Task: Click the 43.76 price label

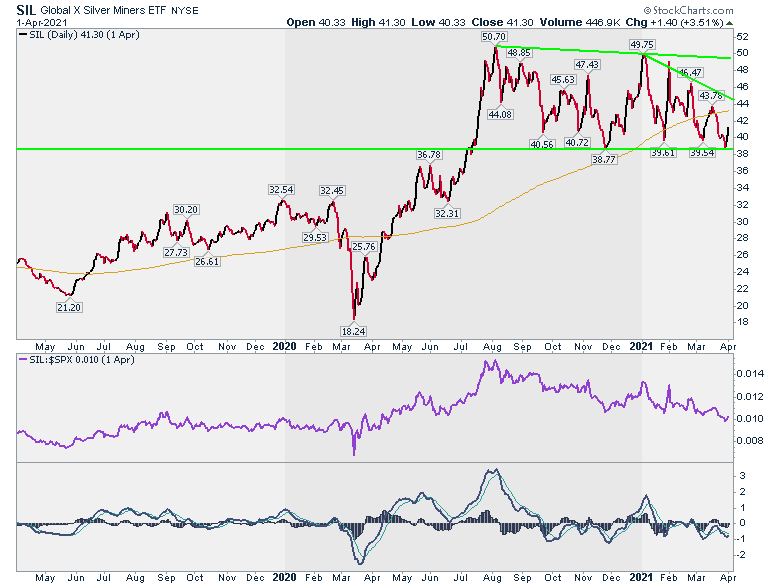Action: 711,96
